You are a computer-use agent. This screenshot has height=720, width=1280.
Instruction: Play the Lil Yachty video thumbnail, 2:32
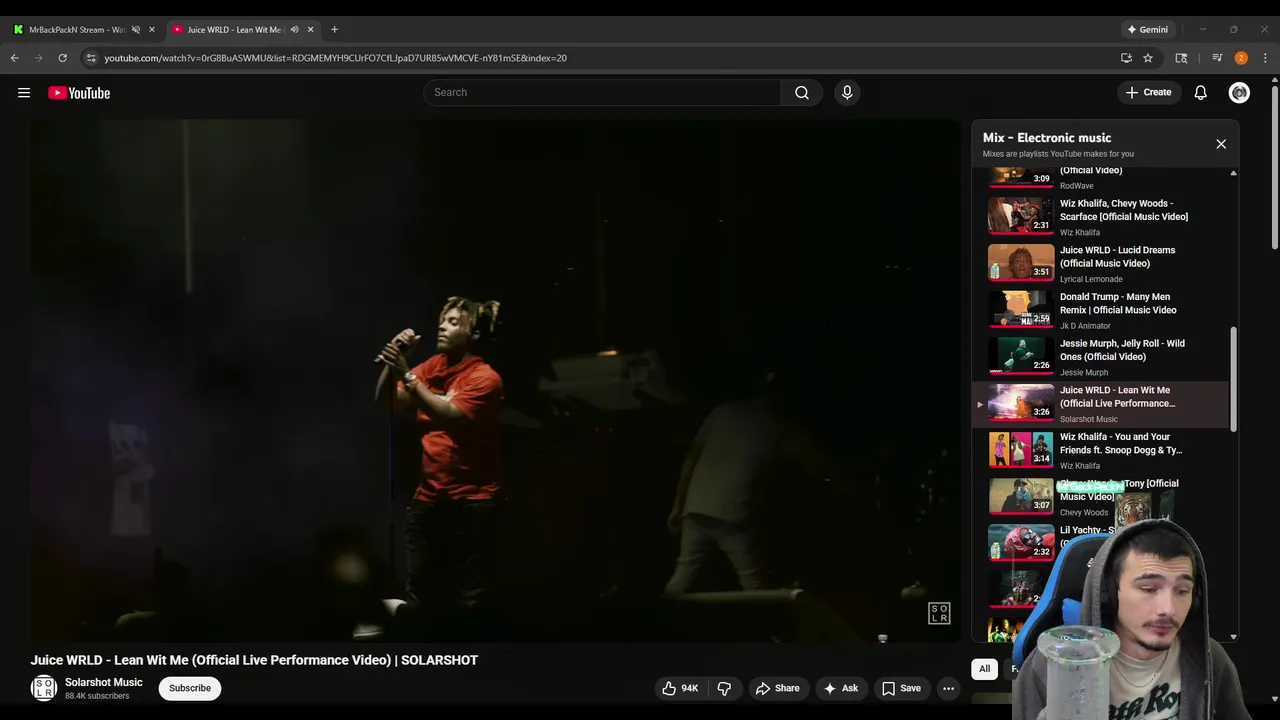[x=1021, y=543]
